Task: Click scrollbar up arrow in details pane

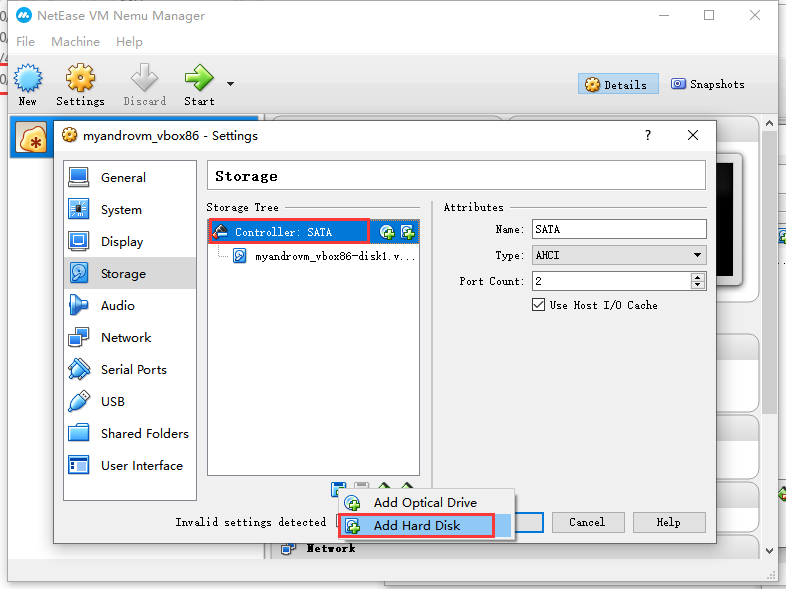Action: click(769, 123)
